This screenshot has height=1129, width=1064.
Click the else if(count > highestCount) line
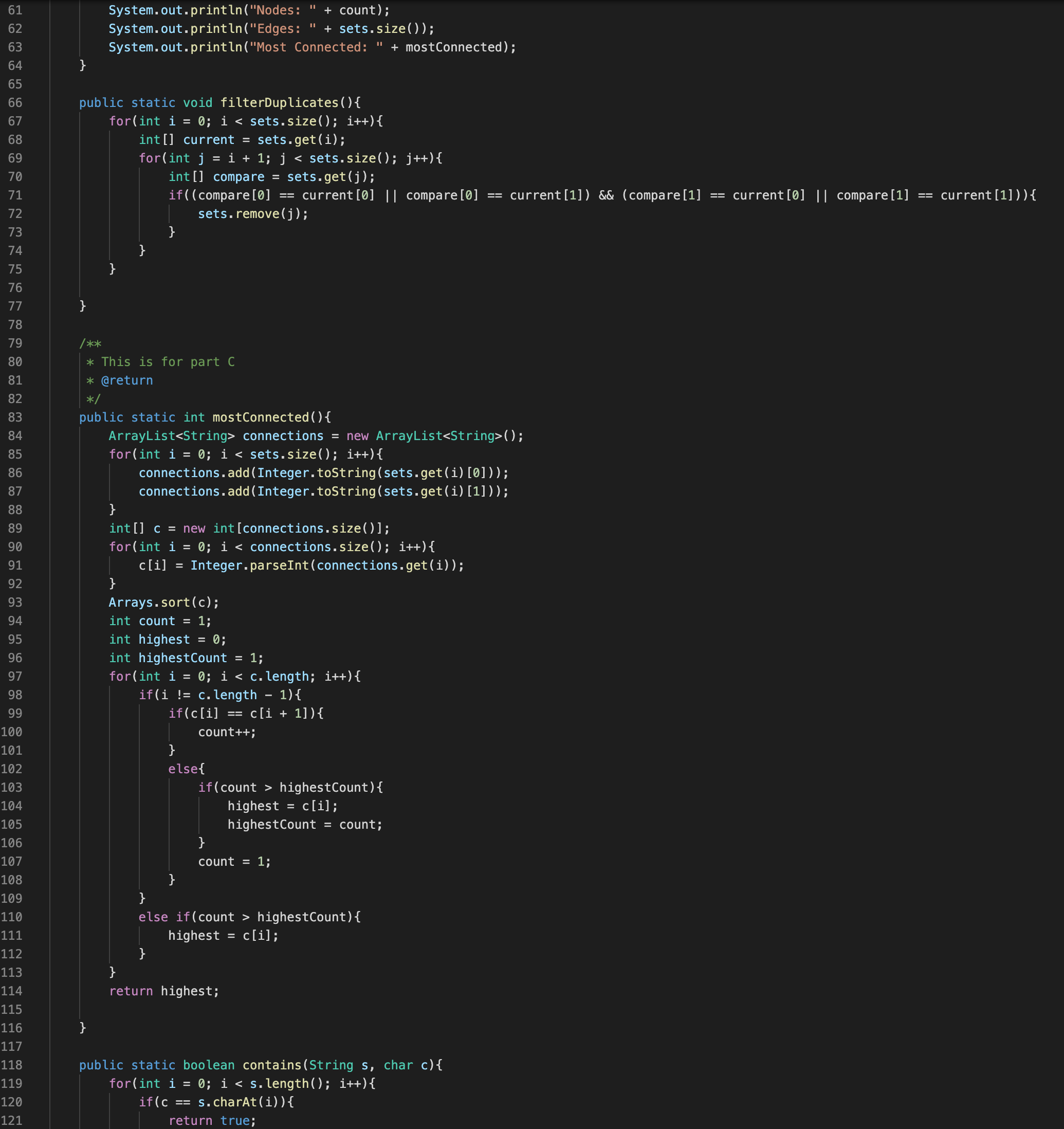coord(249,917)
